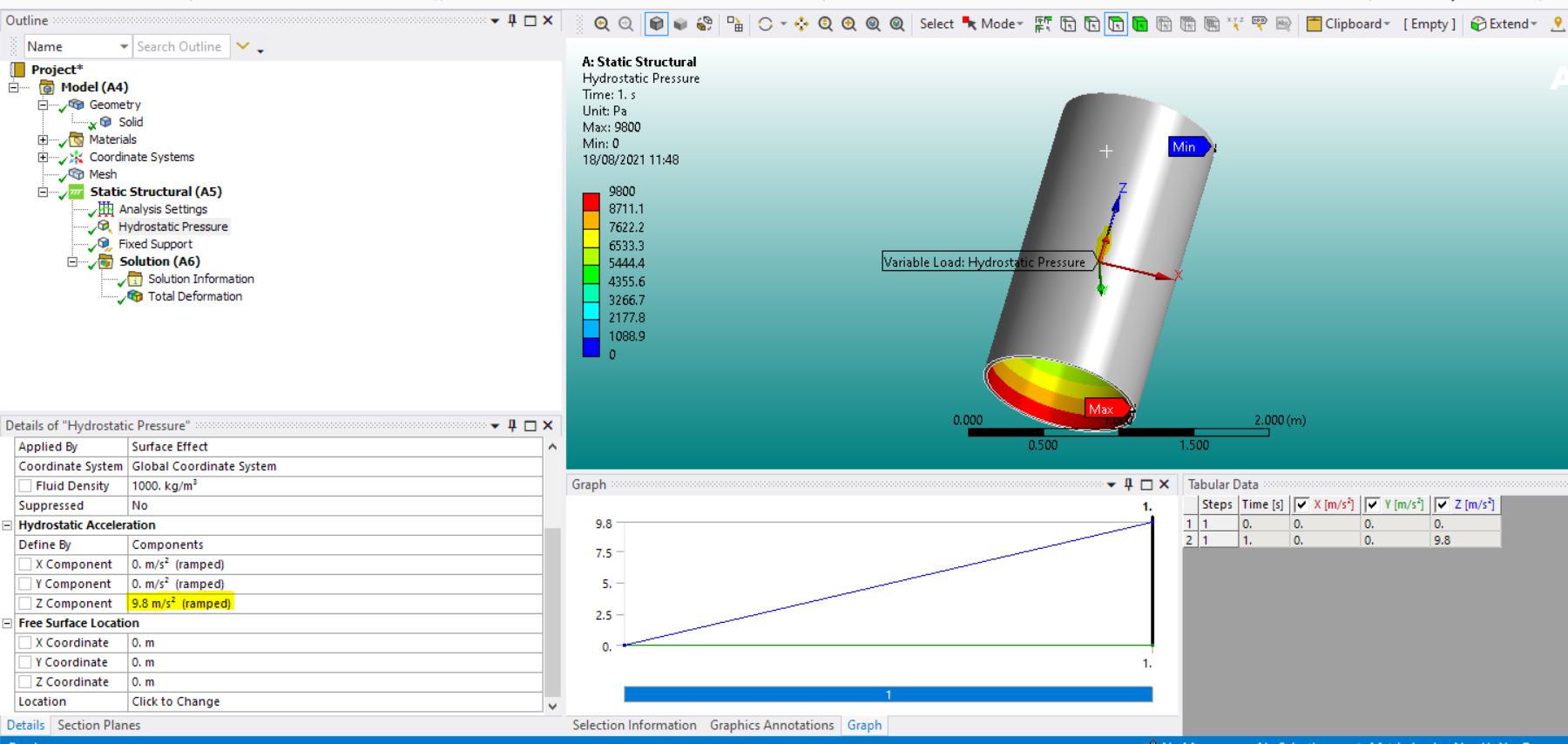The image size is (1568, 744).
Task: Open the Name filter dropdown in Outline
Action: 124,46
